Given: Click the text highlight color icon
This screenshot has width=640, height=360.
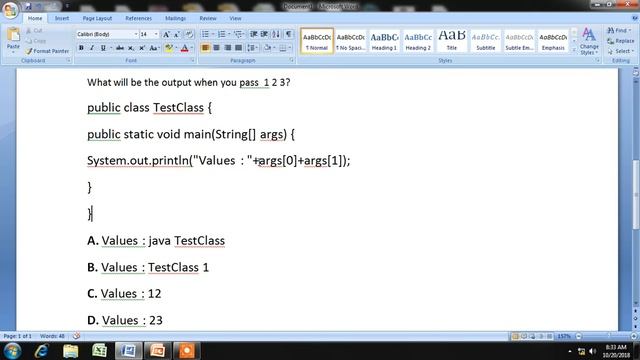Looking at the screenshot, I should tap(168, 48).
